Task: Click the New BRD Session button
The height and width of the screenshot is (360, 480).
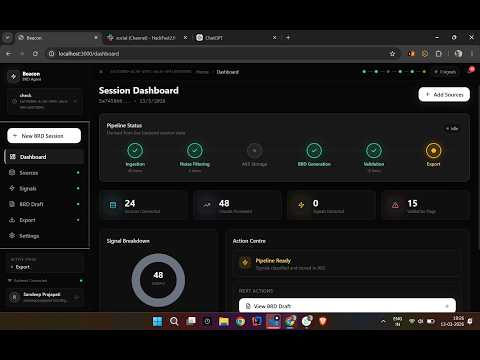Action: [x=44, y=136]
